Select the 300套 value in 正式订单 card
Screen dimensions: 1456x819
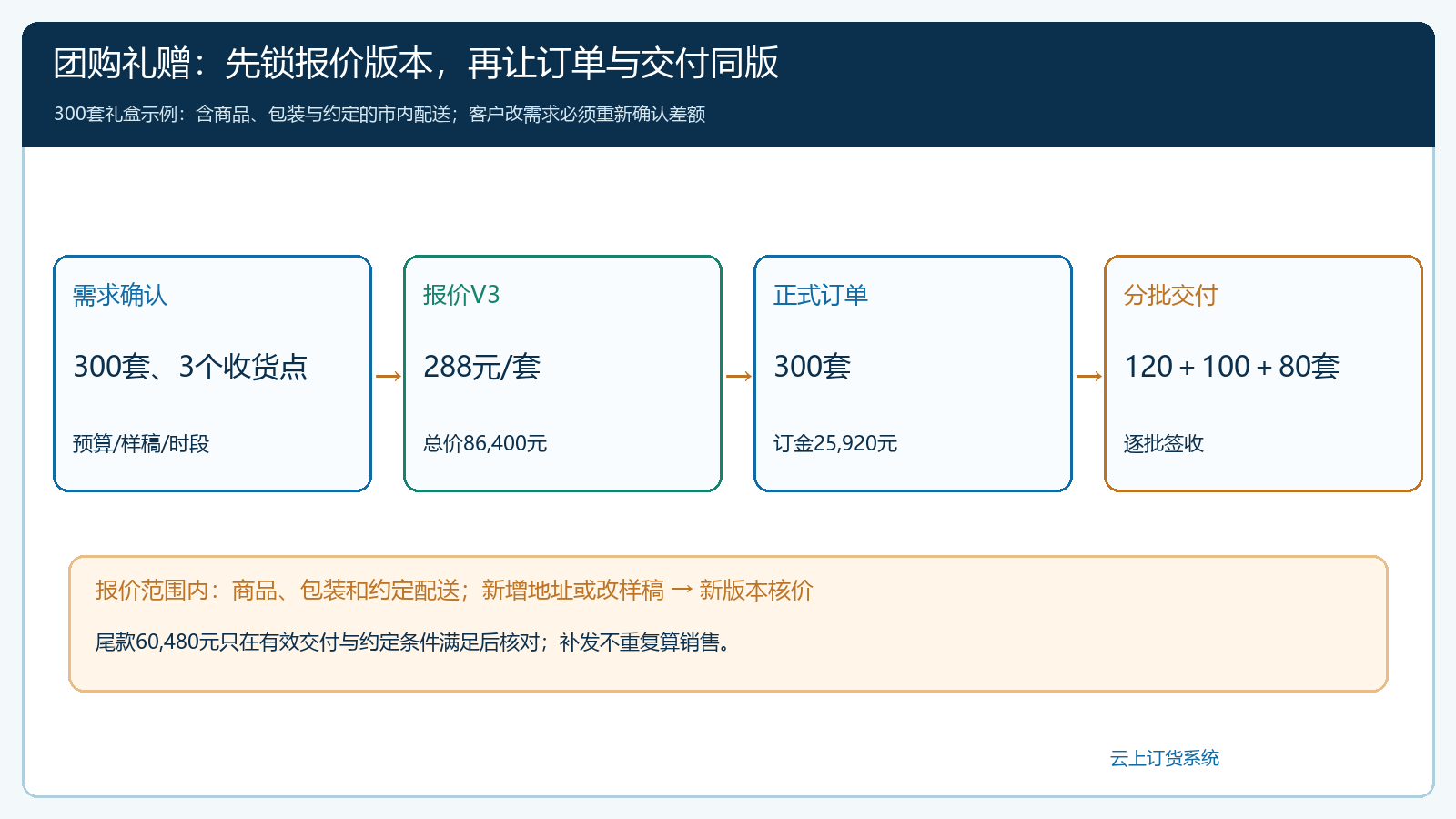[813, 367]
